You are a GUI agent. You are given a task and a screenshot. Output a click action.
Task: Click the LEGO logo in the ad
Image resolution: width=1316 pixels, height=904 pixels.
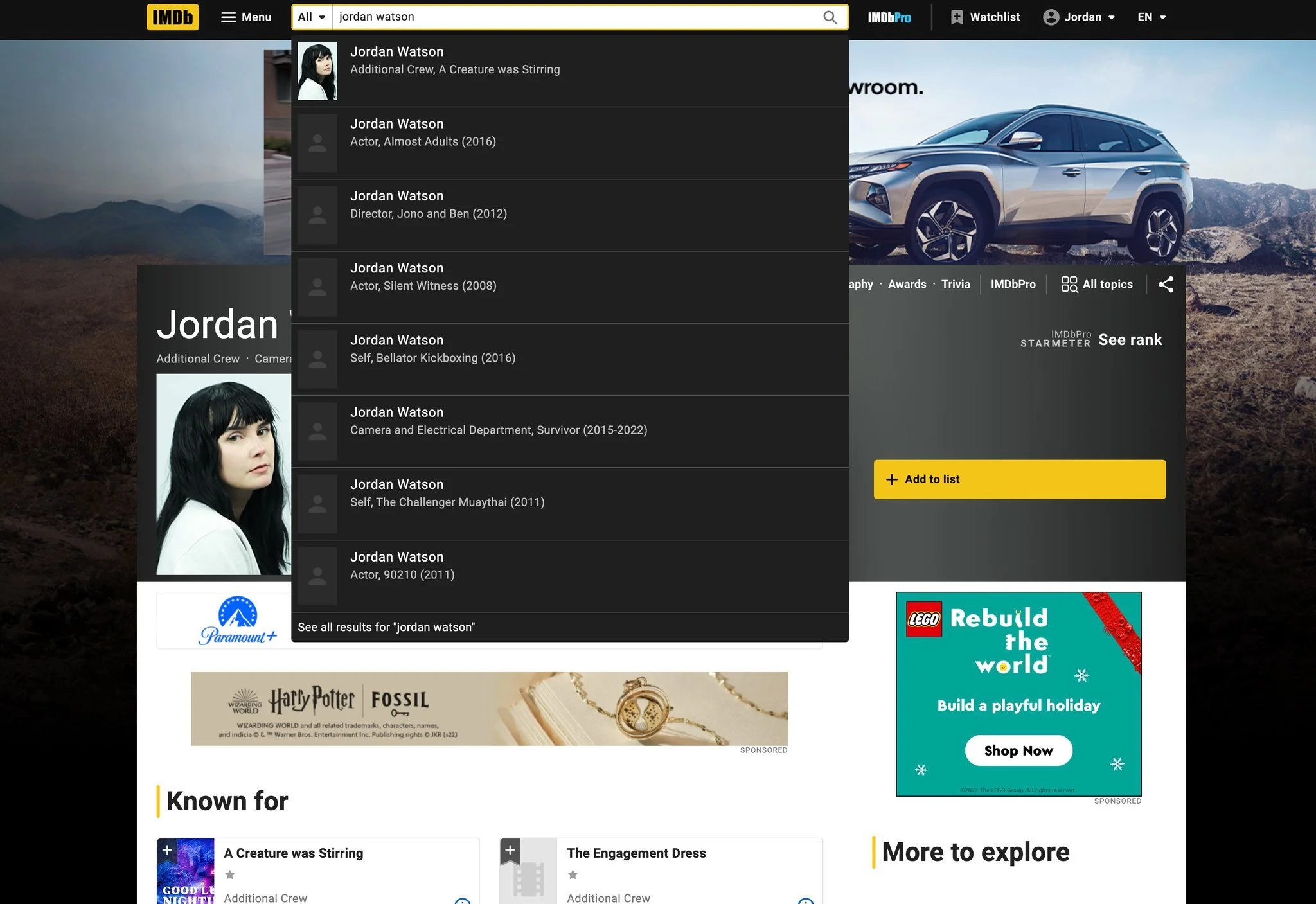(924, 619)
